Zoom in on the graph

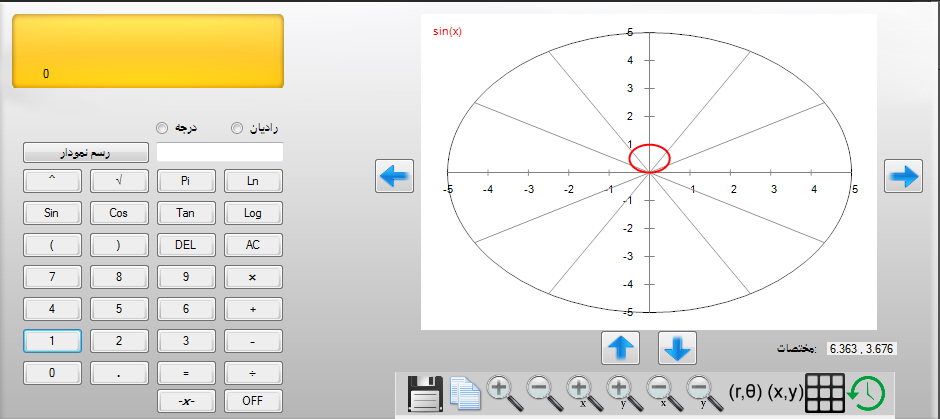(x=504, y=393)
